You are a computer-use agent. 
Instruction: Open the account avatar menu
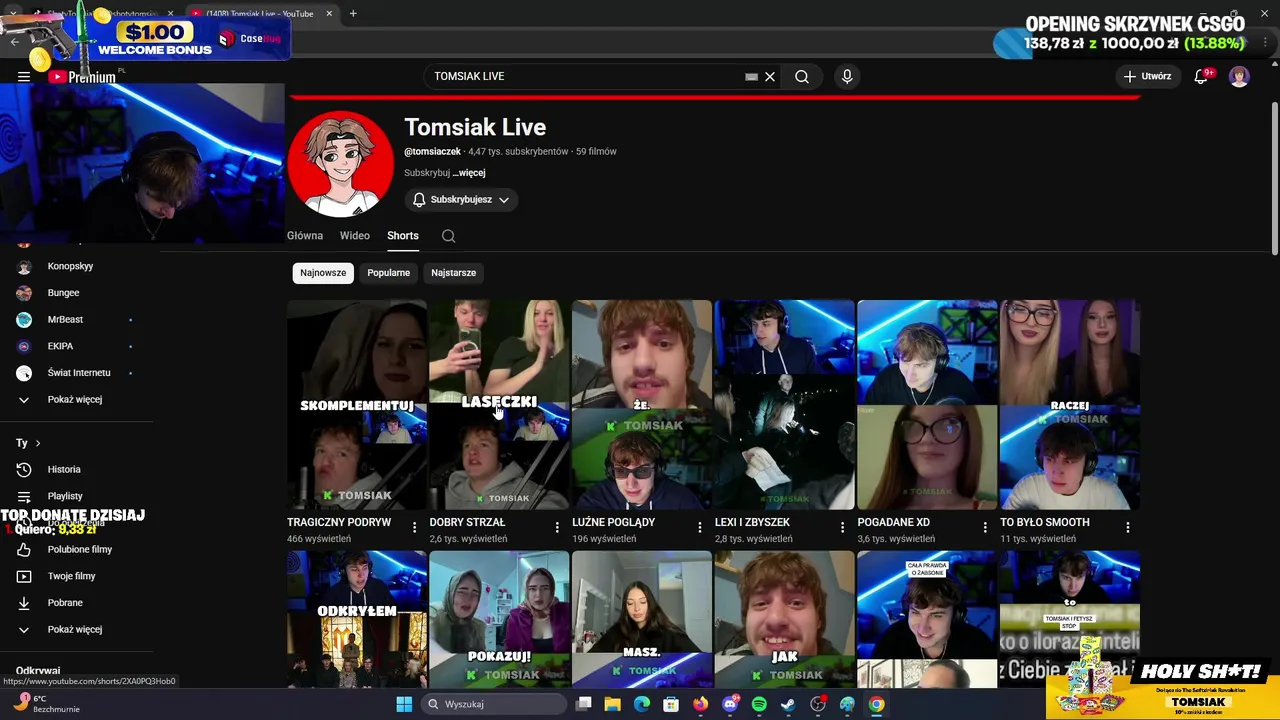point(1239,77)
